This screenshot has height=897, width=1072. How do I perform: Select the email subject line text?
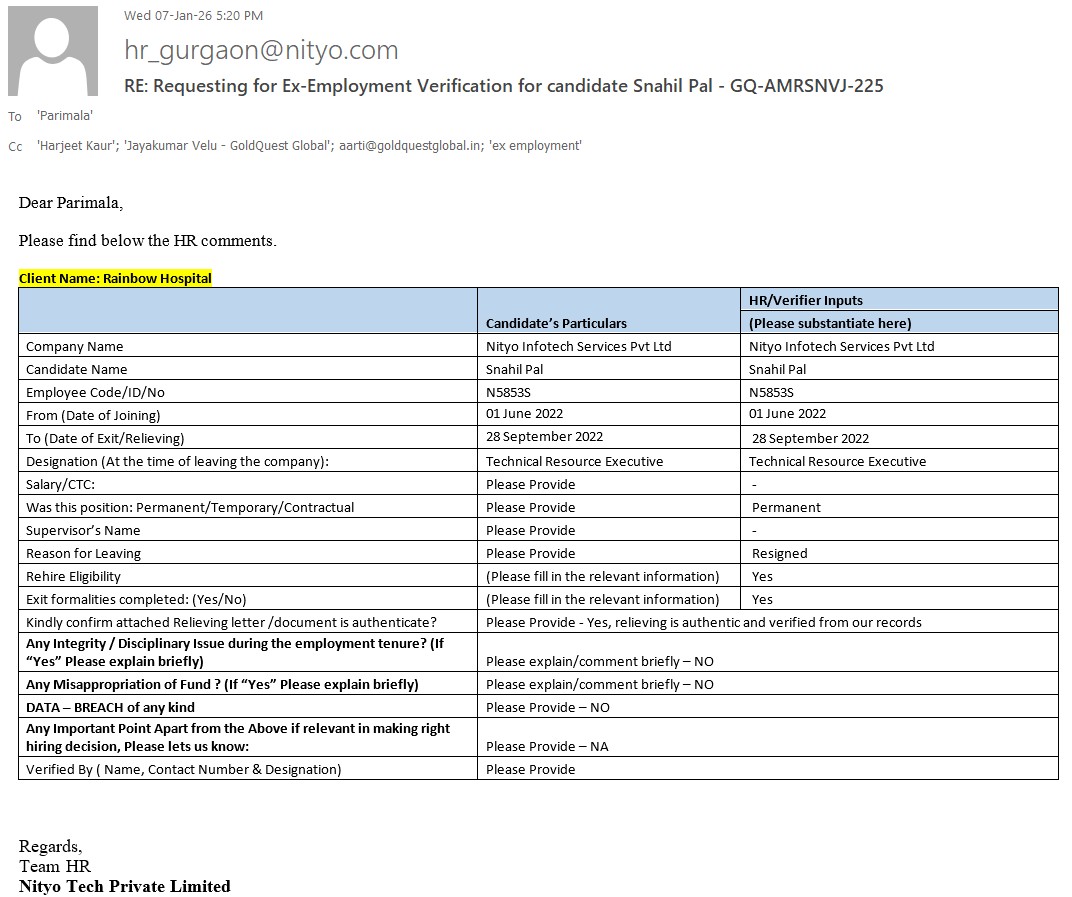pyautogui.click(x=503, y=86)
